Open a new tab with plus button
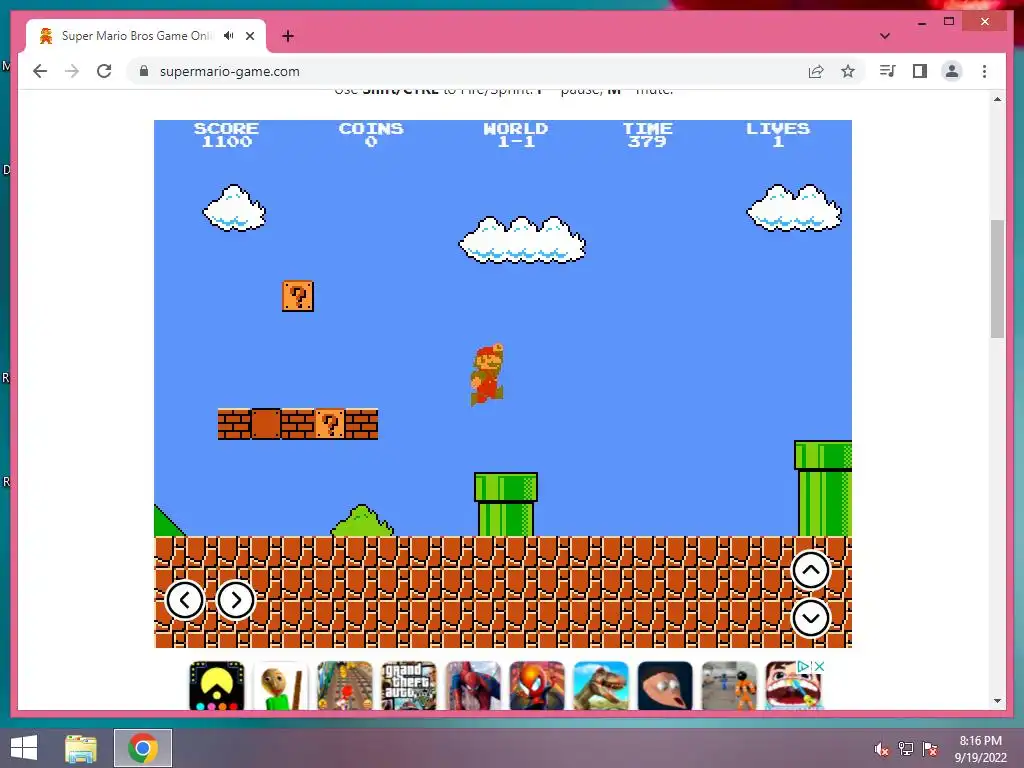This screenshot has height=768, width=1024. [288, 36]
